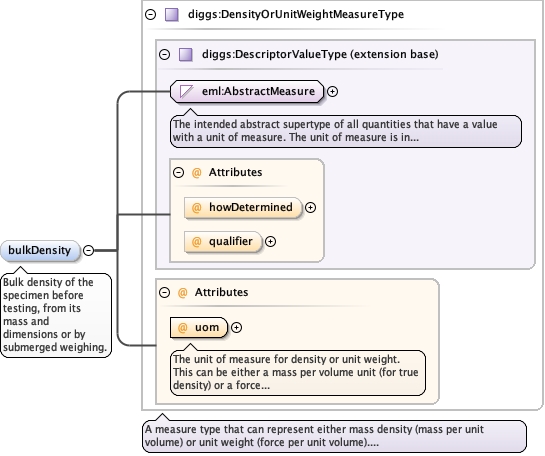The image size is (545, 456).
Task: Click the Attributes label above uom
Action: tap(221, 292)
